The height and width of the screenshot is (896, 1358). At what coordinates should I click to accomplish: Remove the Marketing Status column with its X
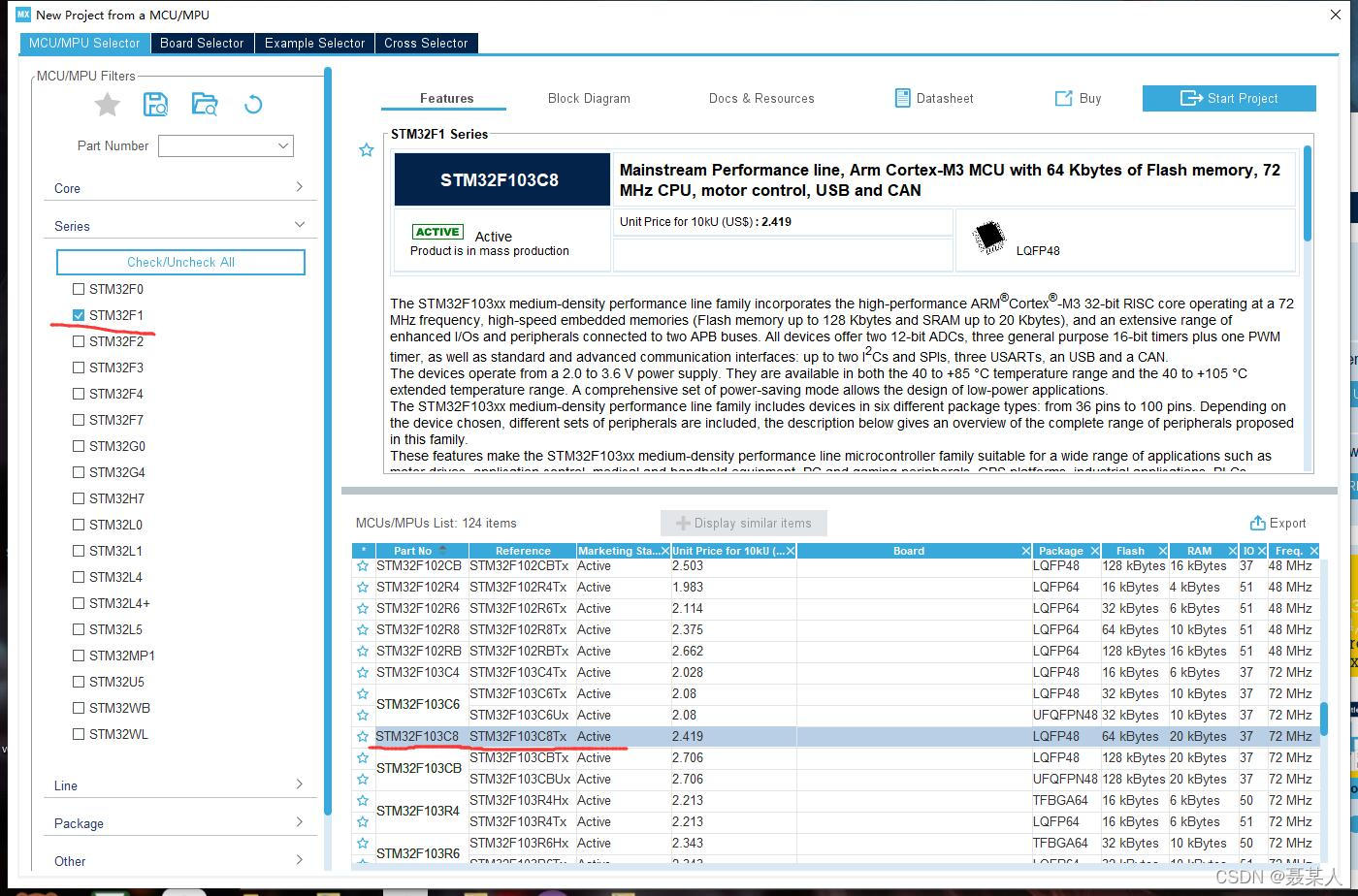[x=664, y=551]
